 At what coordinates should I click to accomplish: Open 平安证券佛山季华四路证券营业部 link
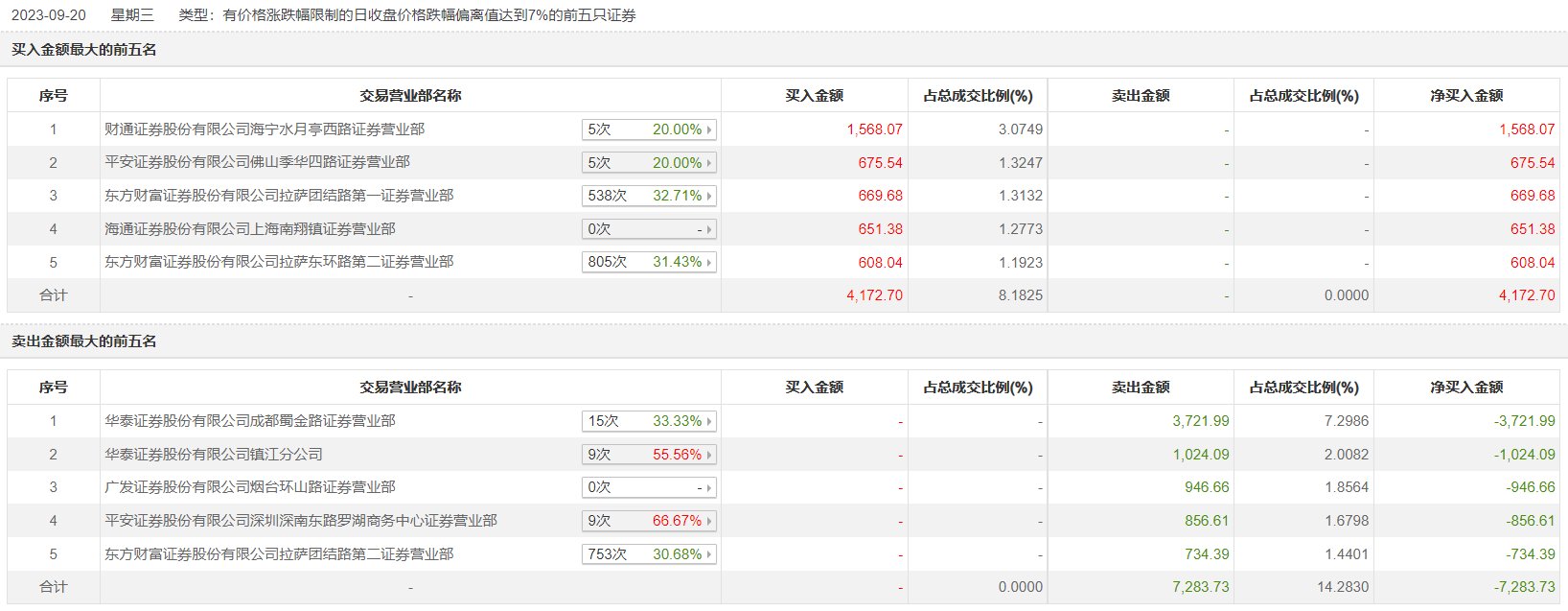tap(257, 162)
